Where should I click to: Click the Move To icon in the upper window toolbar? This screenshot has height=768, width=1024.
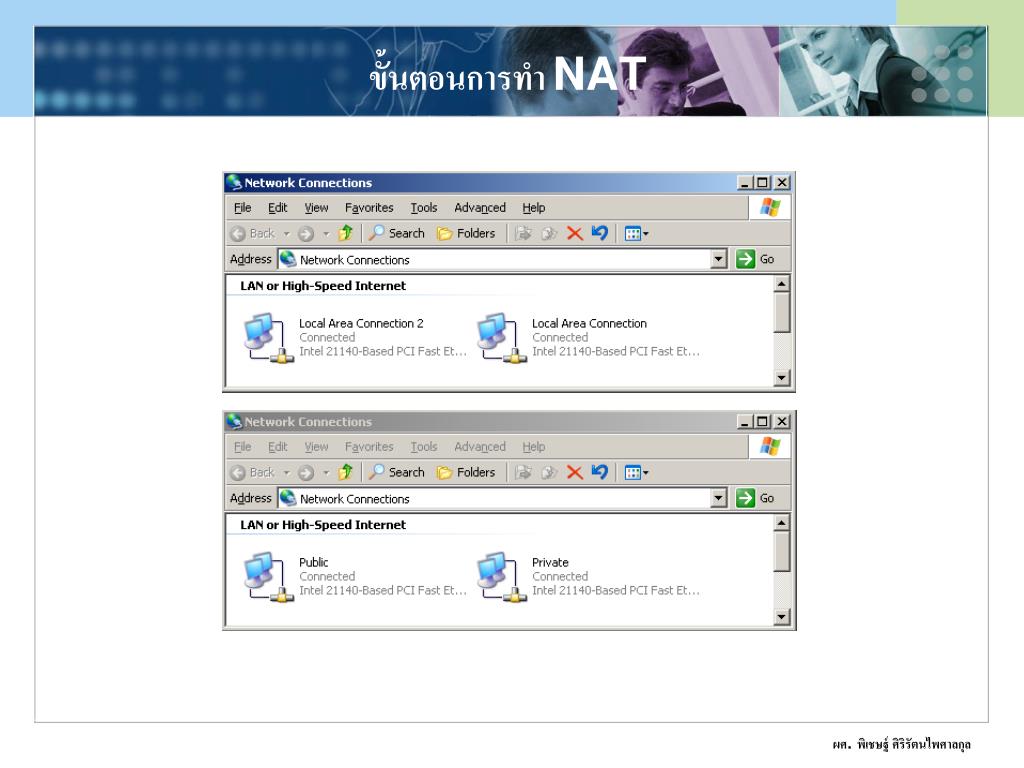tap(523, 233)
